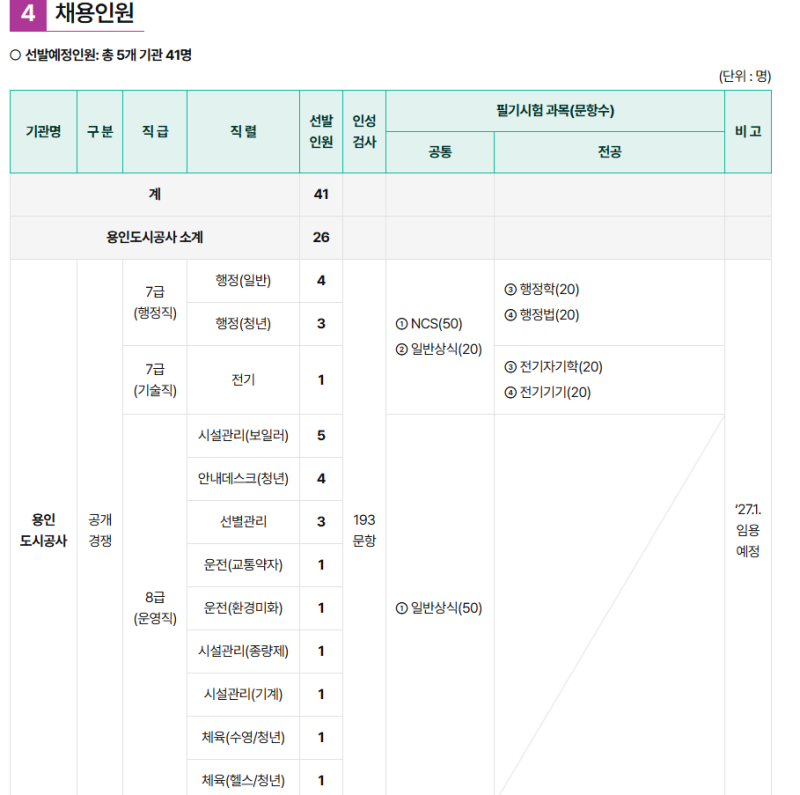Click the 운전(환경미화) row
The height and width of the screenshot is (795, 800).
tap(243, 608)
